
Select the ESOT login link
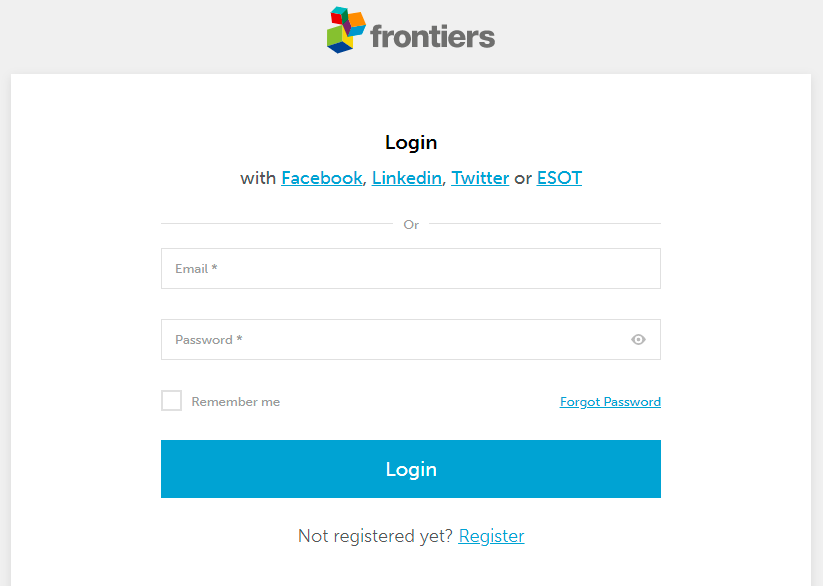[x=559, y=178]
